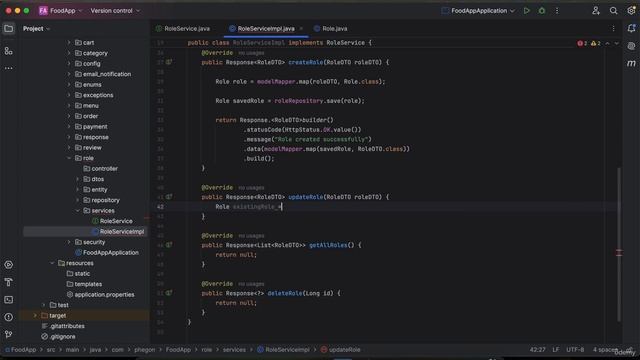Screen dimensions: 640x360
Task: Run FoodAppApplication with the play icon
Action: point(527,11)
